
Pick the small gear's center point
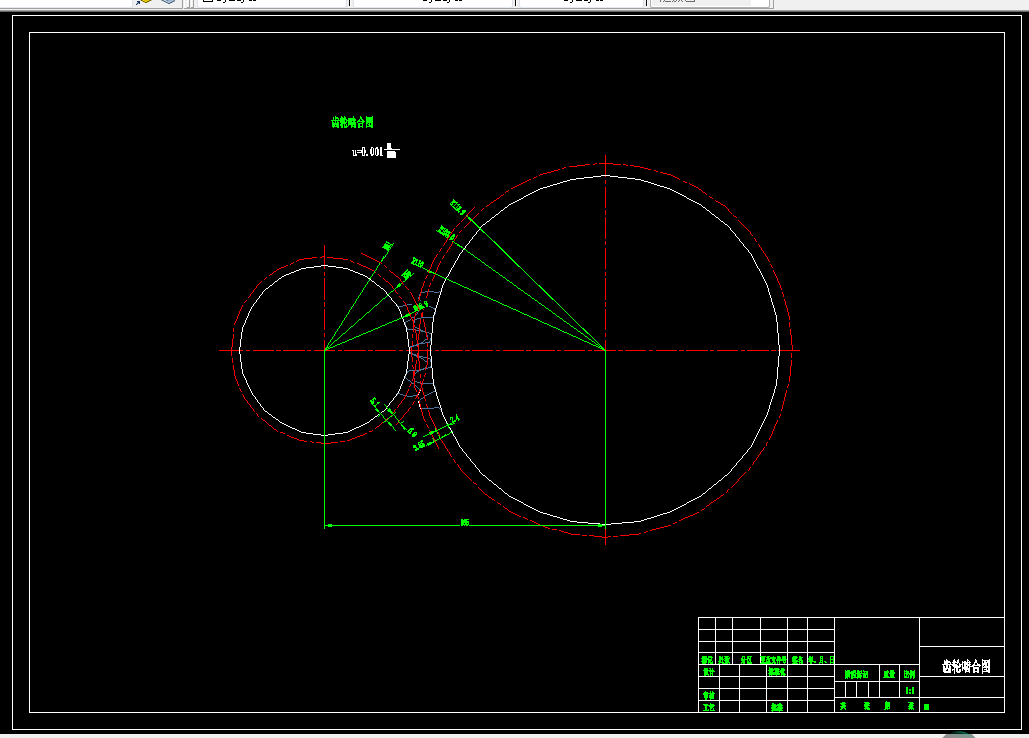click(x=325, y=350)
